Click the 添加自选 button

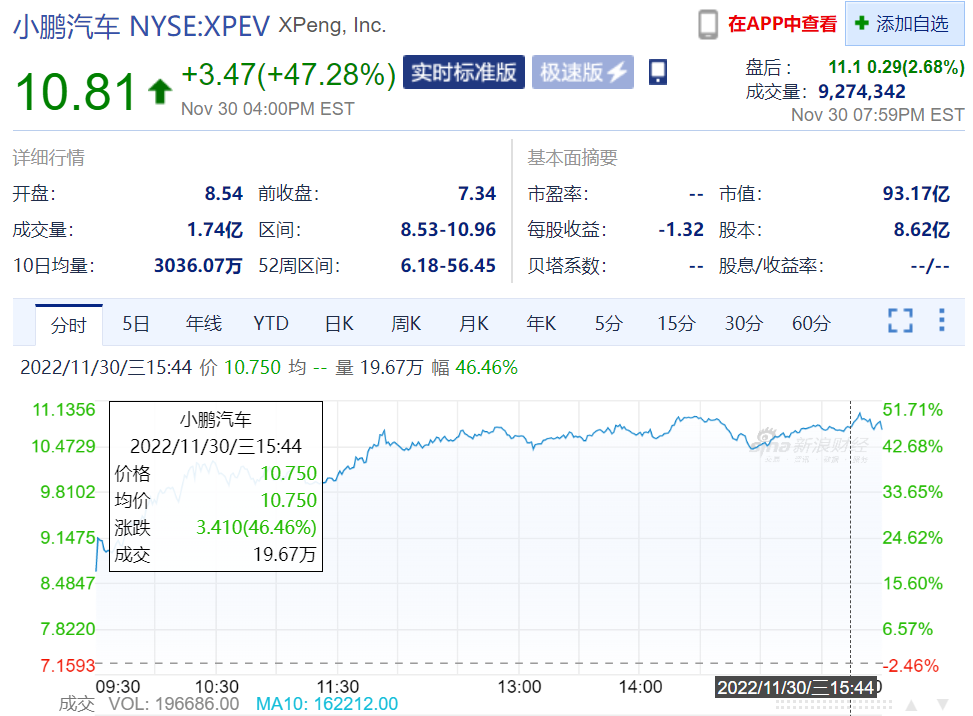pyautogui.click(x=905, y=24)
